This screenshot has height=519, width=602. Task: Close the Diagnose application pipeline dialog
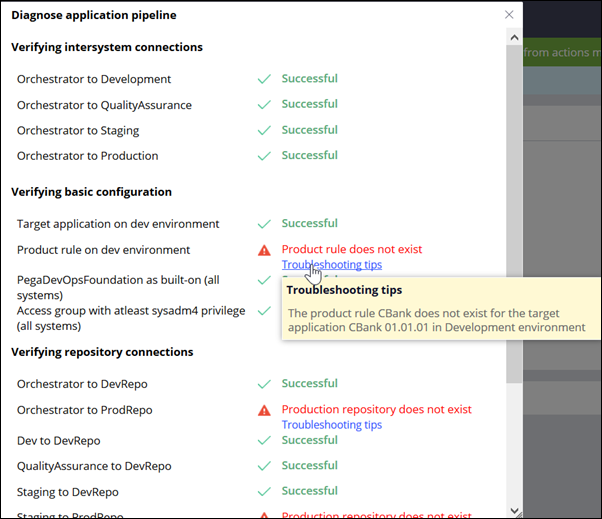509,15
